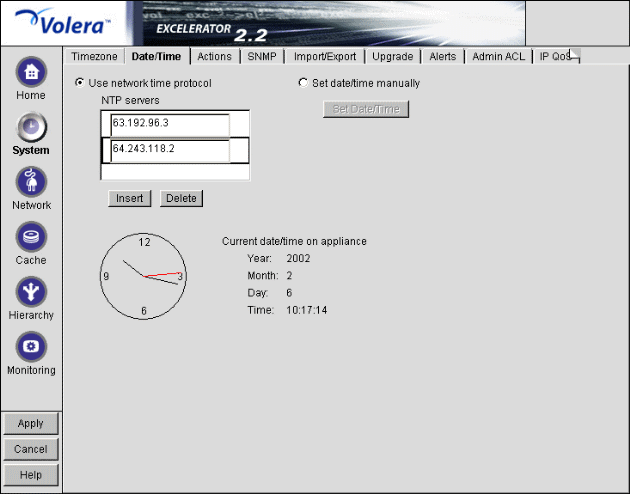The width and height of the screenshot is (630, 494).
Task: Open the Alerts tab
Action: [443, 56]
